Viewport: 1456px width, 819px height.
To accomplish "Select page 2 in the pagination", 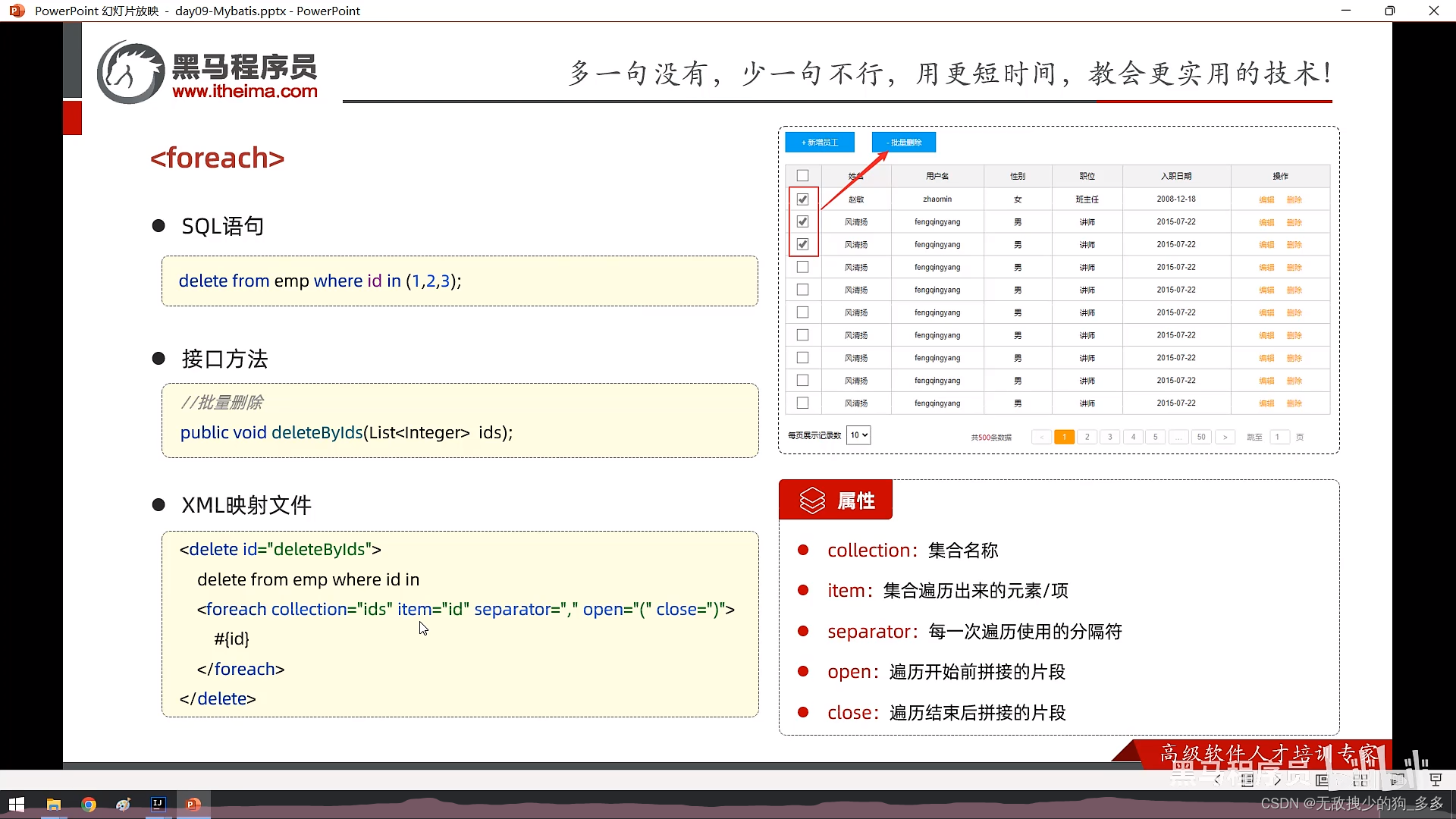I will coord(1087,437).
